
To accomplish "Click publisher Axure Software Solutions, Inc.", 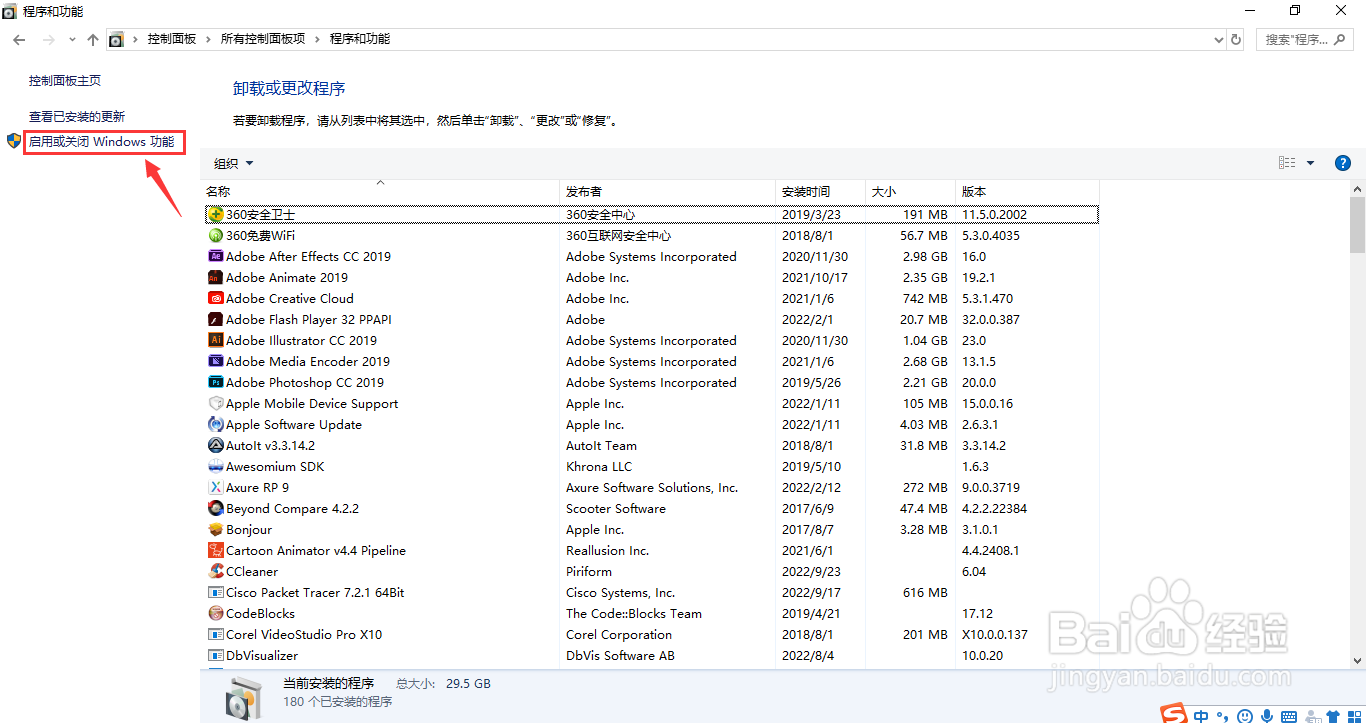I will tap(652, 487).
